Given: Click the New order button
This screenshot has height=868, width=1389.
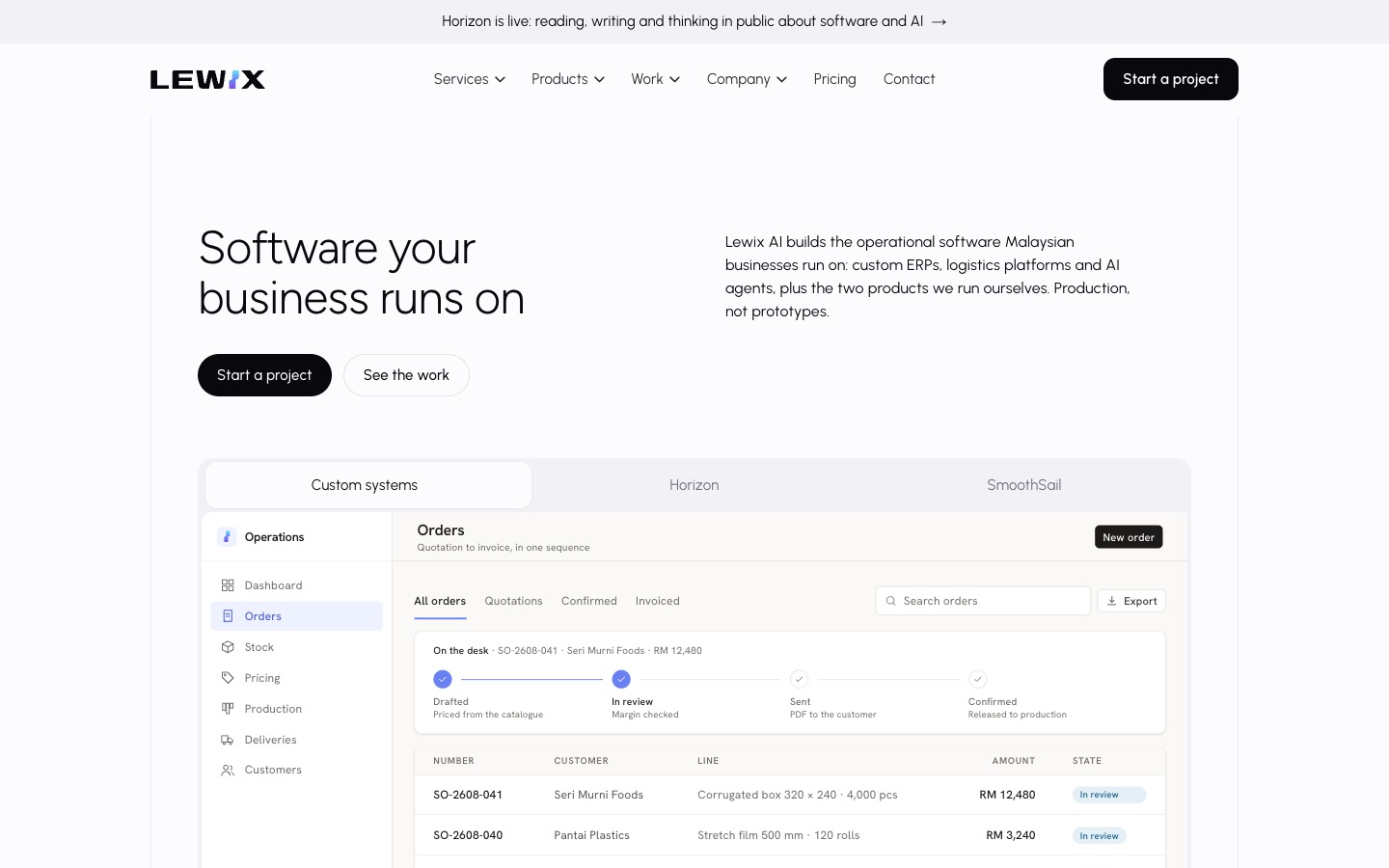Looking at the screenshot, I should 1129,537.
